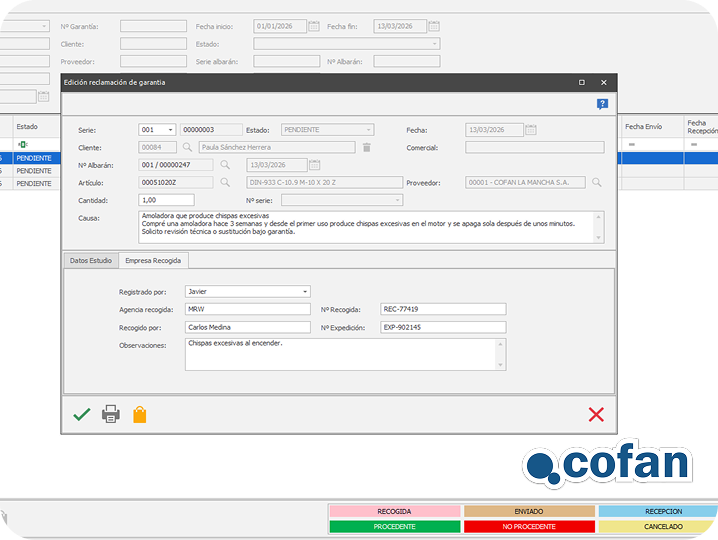Screen dimensions: 718x540
Task: Click the Nº Recogida field REC-77419
Action: point(443,309)
